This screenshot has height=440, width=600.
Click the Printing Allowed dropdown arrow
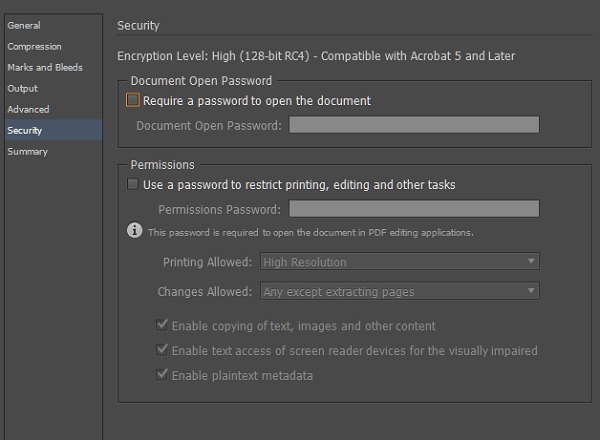click(x=531, y=262)
